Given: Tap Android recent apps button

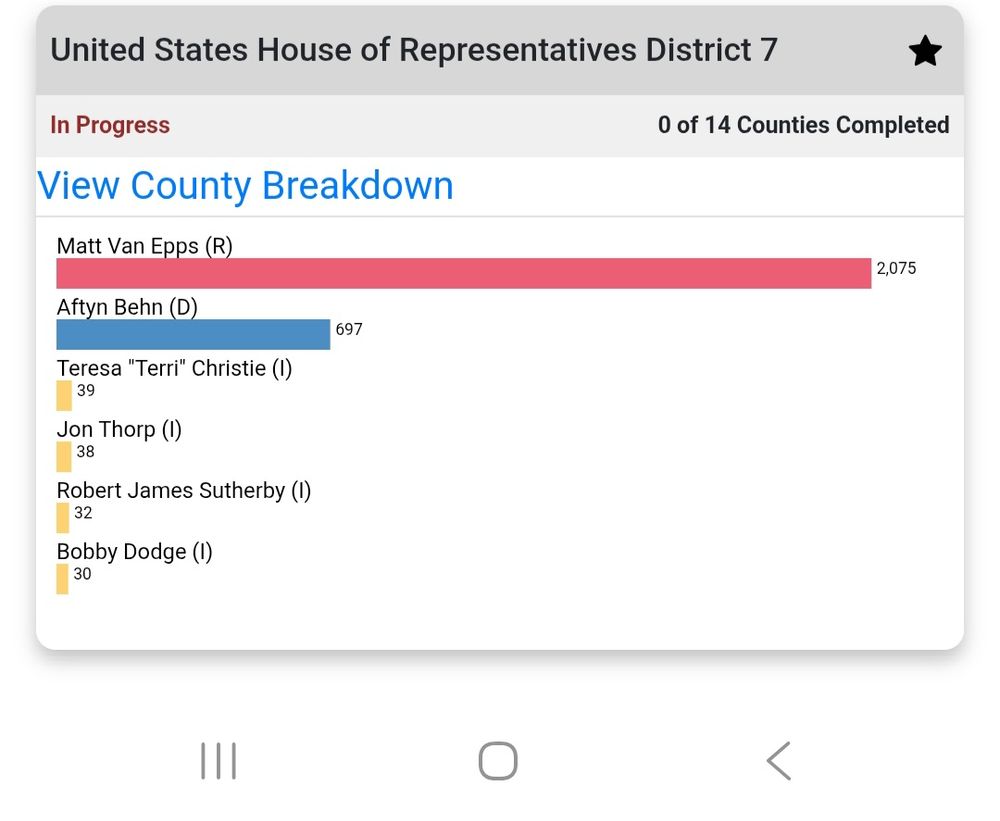Looking at the screenshot, I should [x=219, y=760].
